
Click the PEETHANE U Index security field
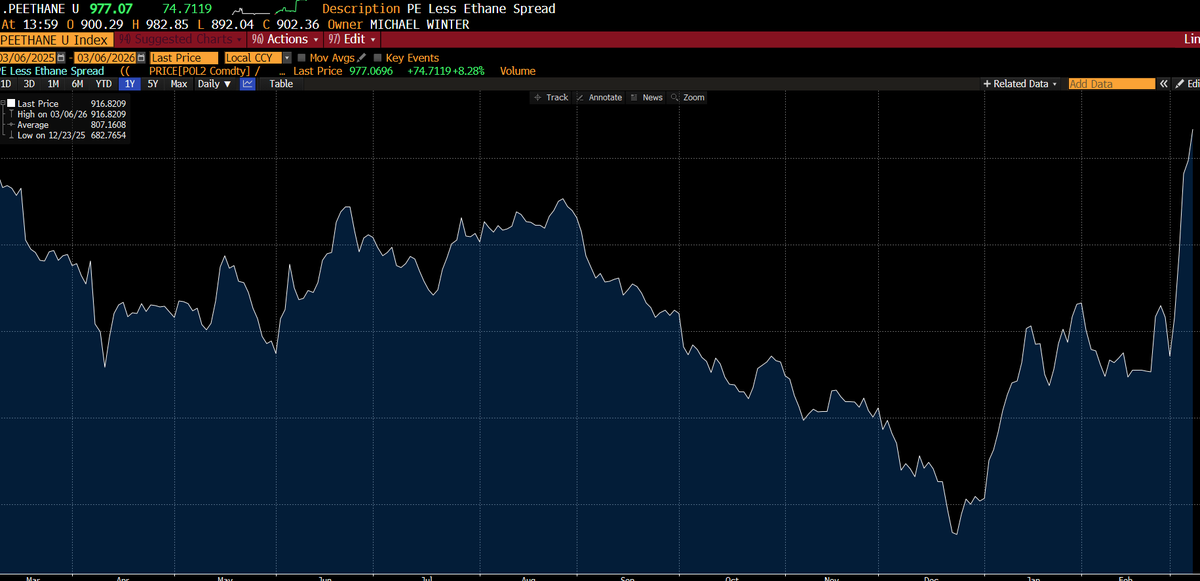click(55, 39)
